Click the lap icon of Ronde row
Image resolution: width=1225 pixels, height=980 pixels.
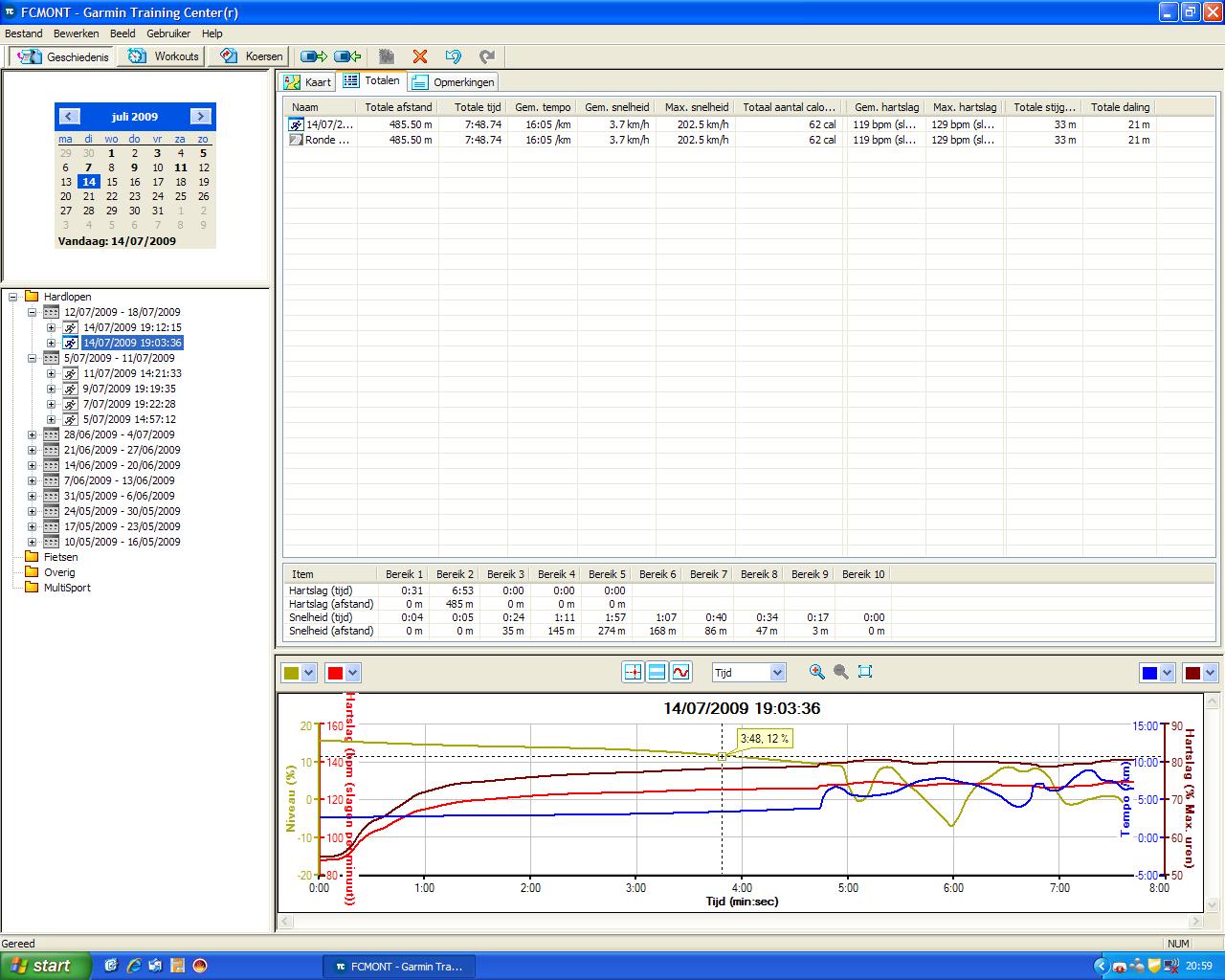[x=297, y=140]
